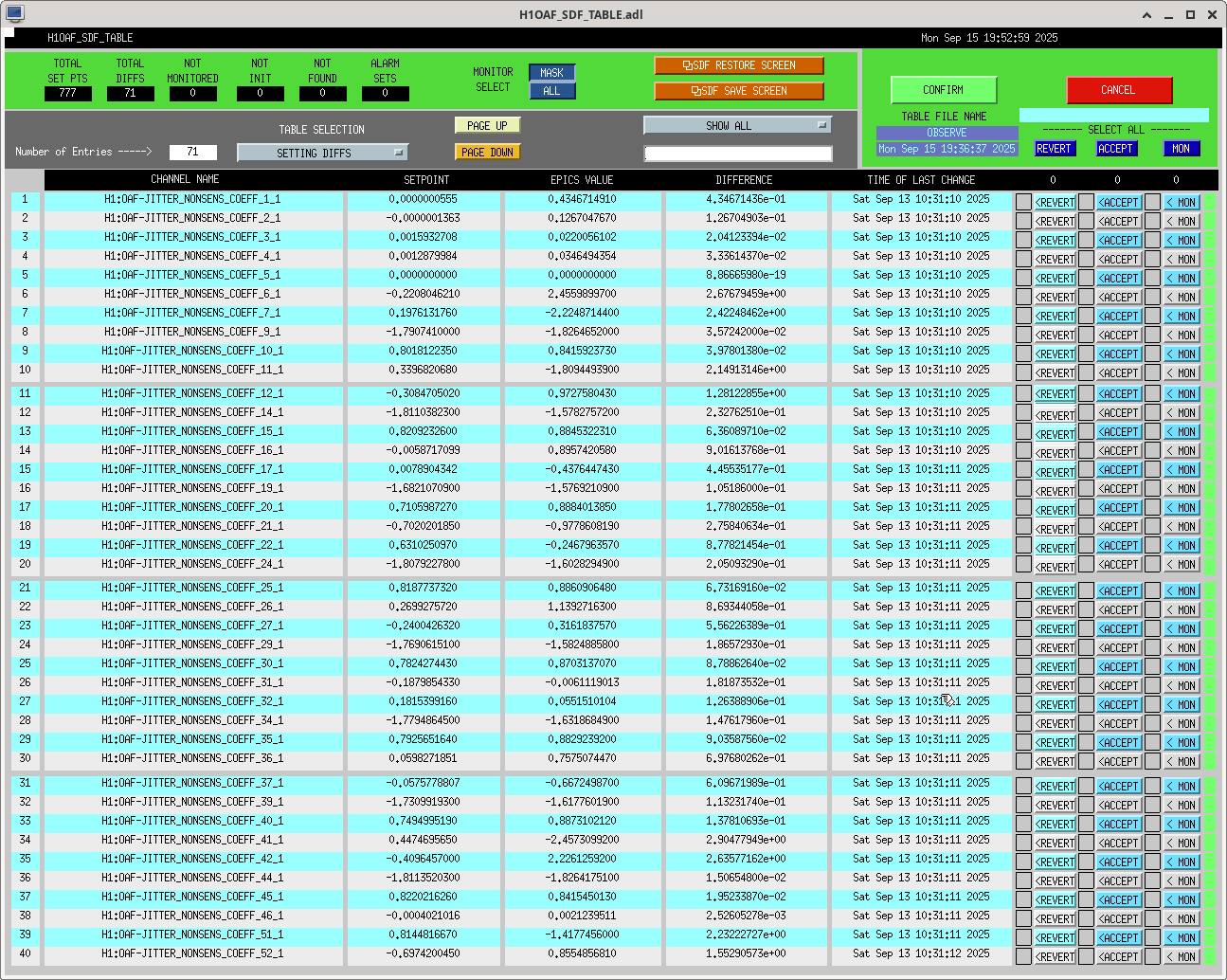Click <ACCEPT arrow button for COEFF_6_1 row

click(x=1118, y=297)
